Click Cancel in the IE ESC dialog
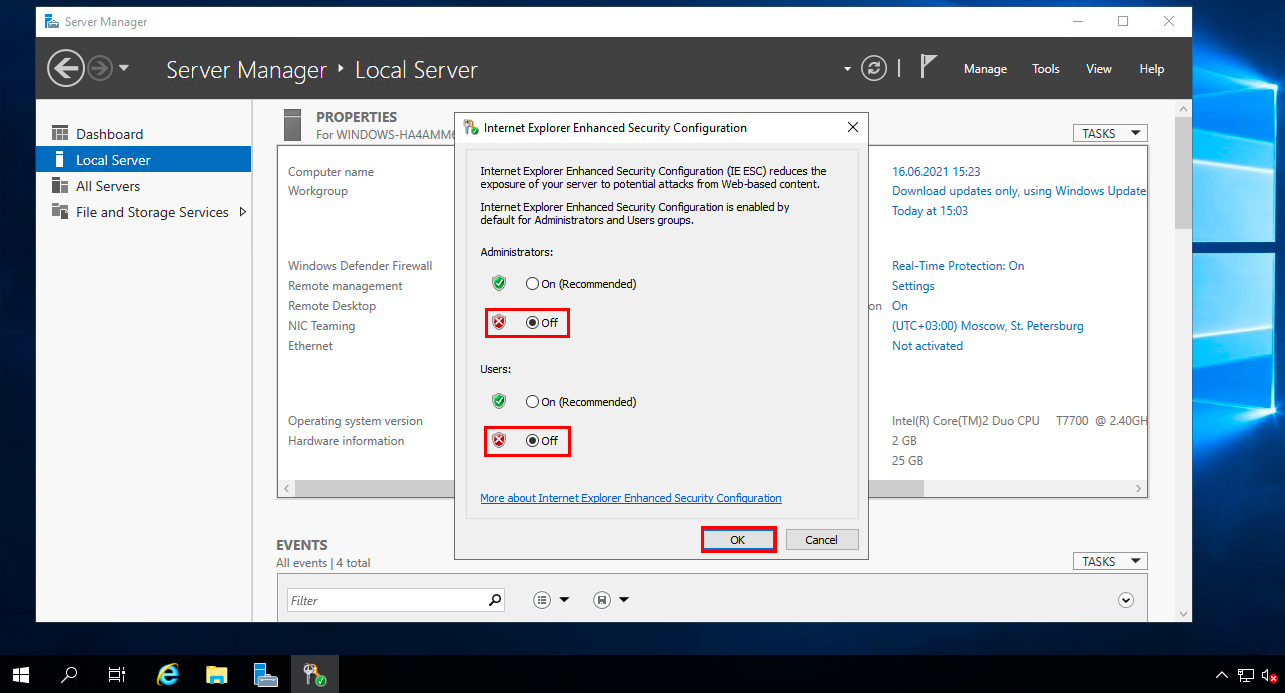 [x=821, y=539]
